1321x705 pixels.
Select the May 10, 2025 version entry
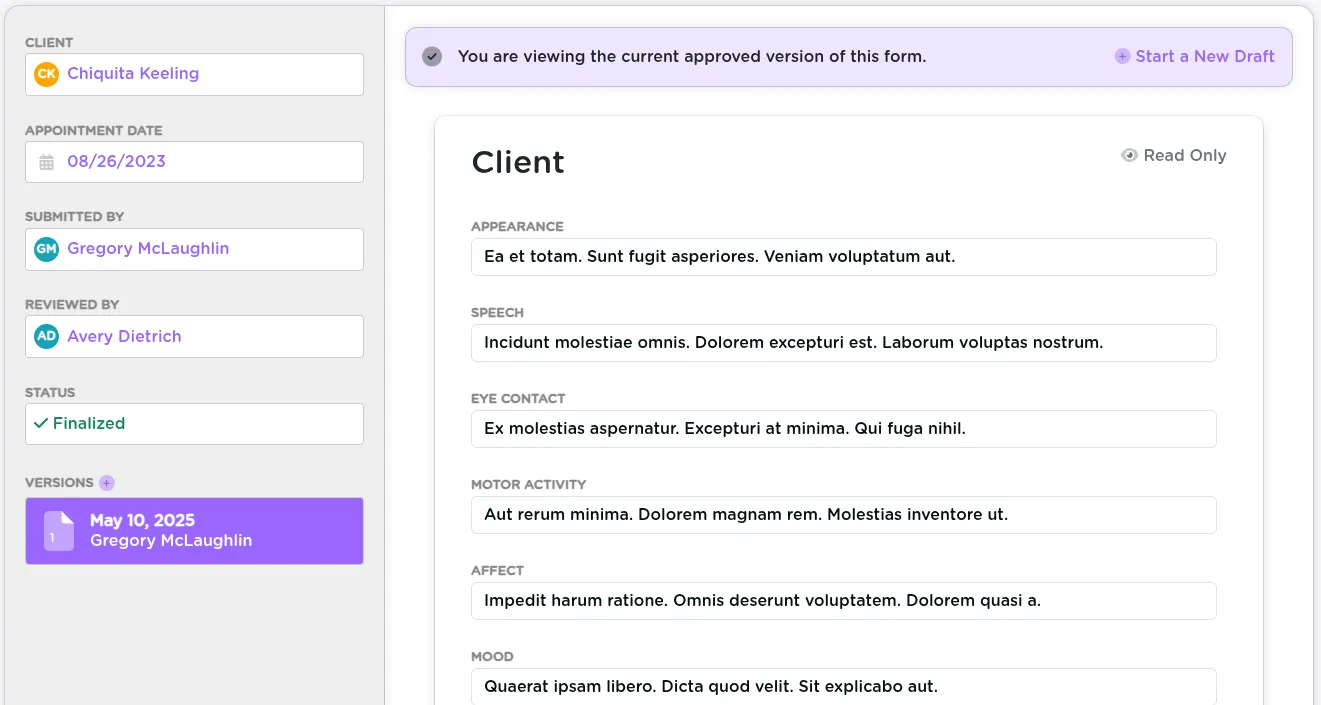coord(194,530)
